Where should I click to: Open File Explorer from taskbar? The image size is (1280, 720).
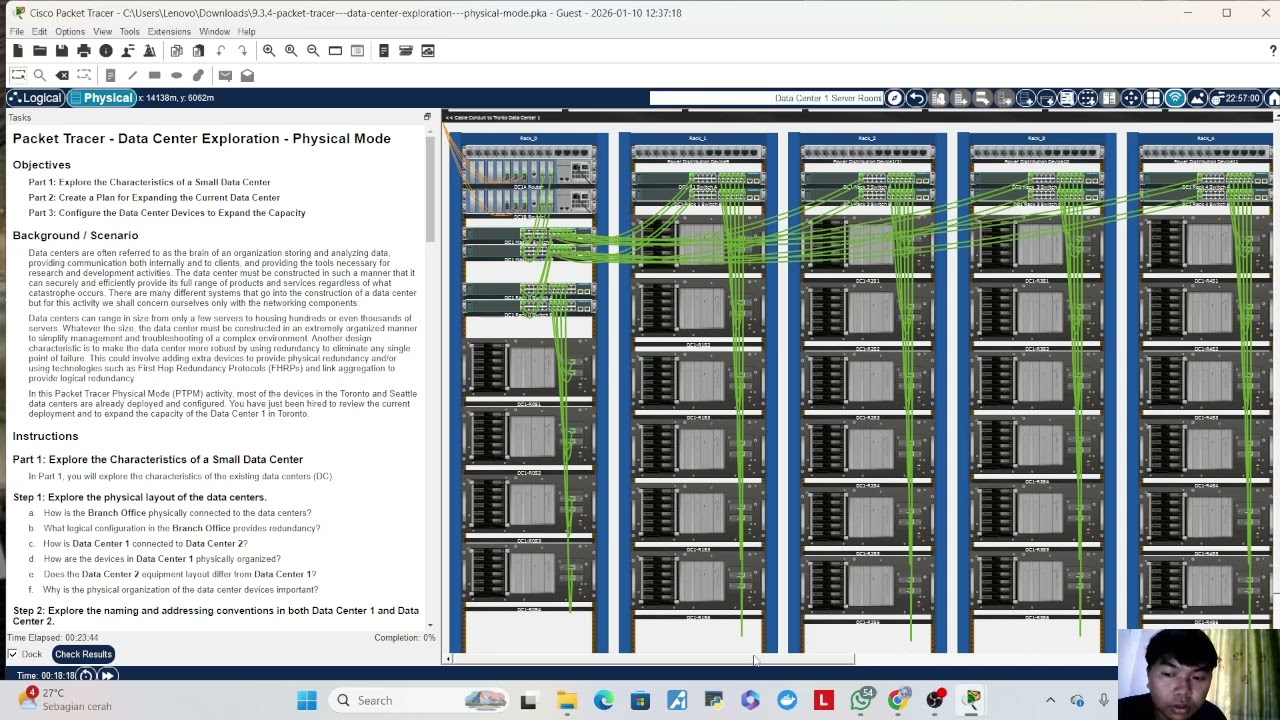(567, 701)
